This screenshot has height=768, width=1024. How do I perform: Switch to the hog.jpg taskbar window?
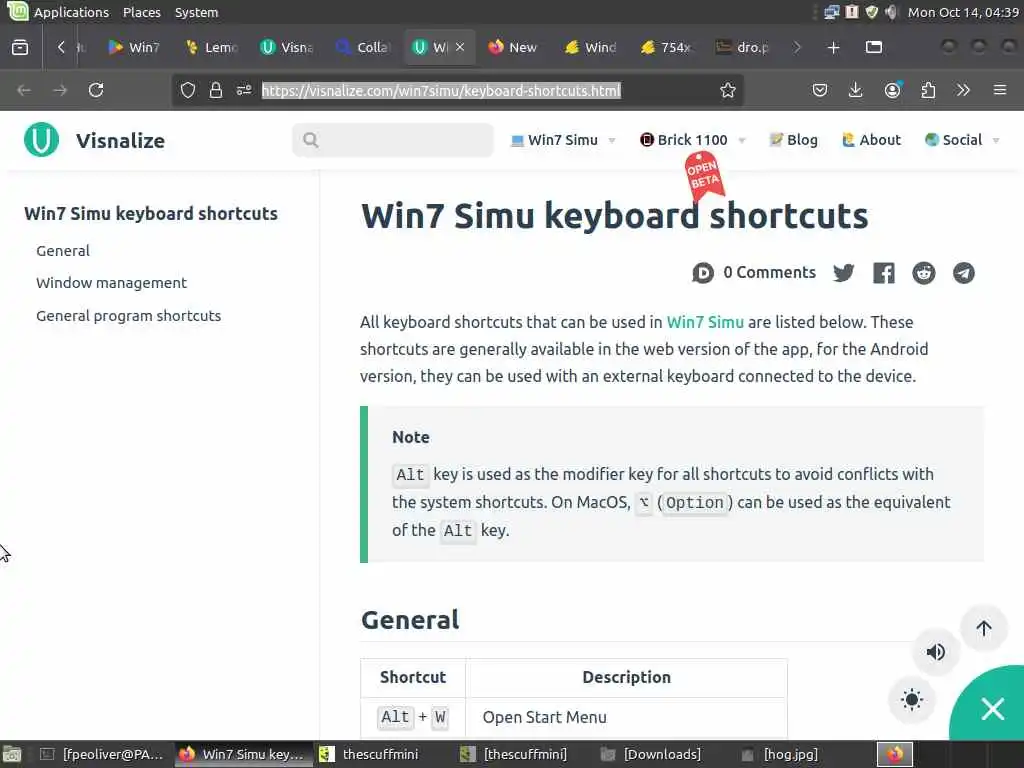[781, 754]
